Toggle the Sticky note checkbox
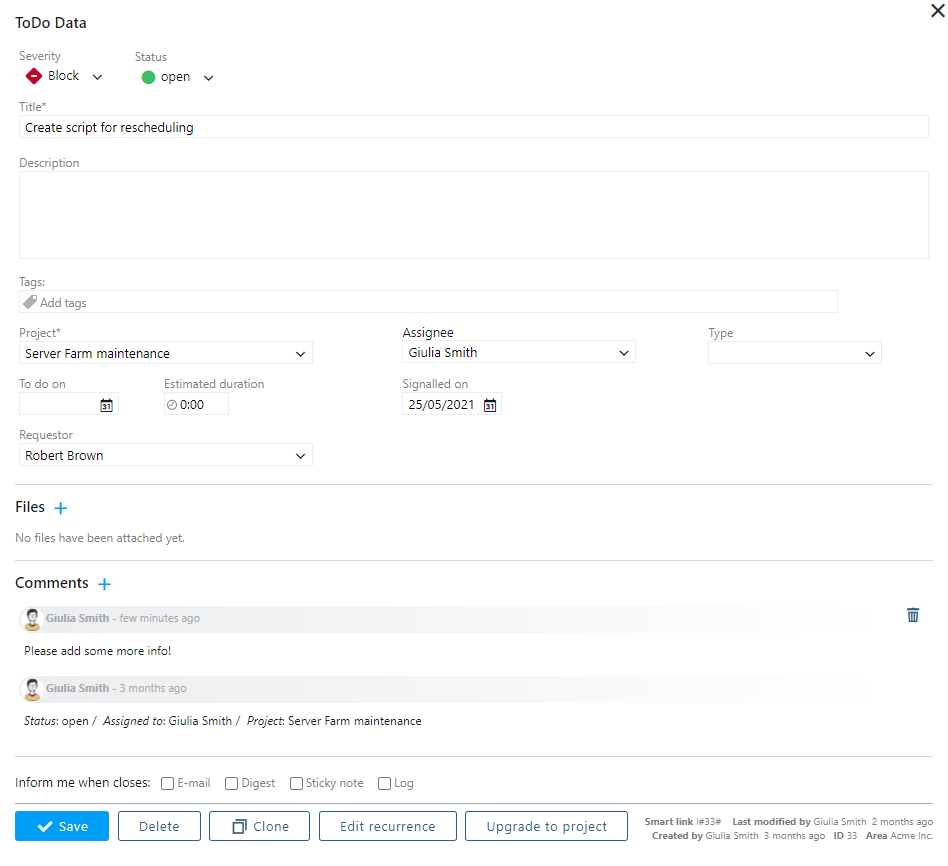Image resolution: width=948 pixels, height=866 pixels. pyautogui.click(x=297, y=784)
